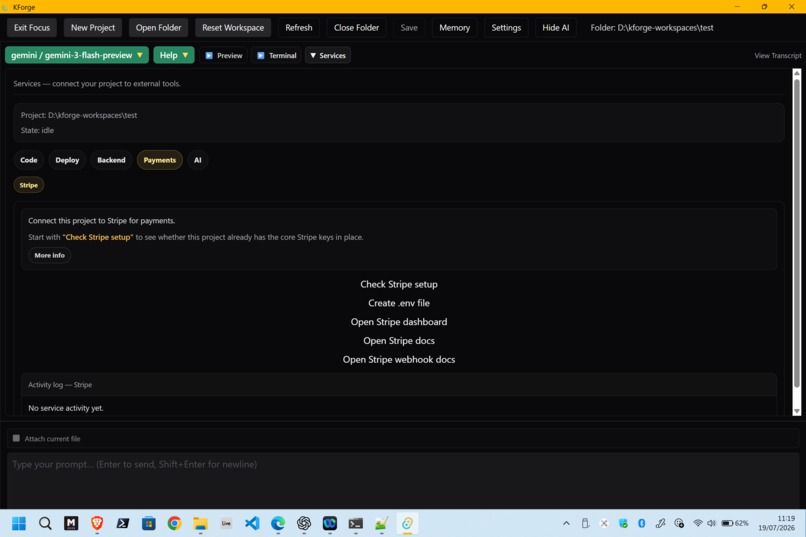The height and width of the screenshot is (537, 806).
Task: Click Open Folder button
Action: [x=158, y=28]
